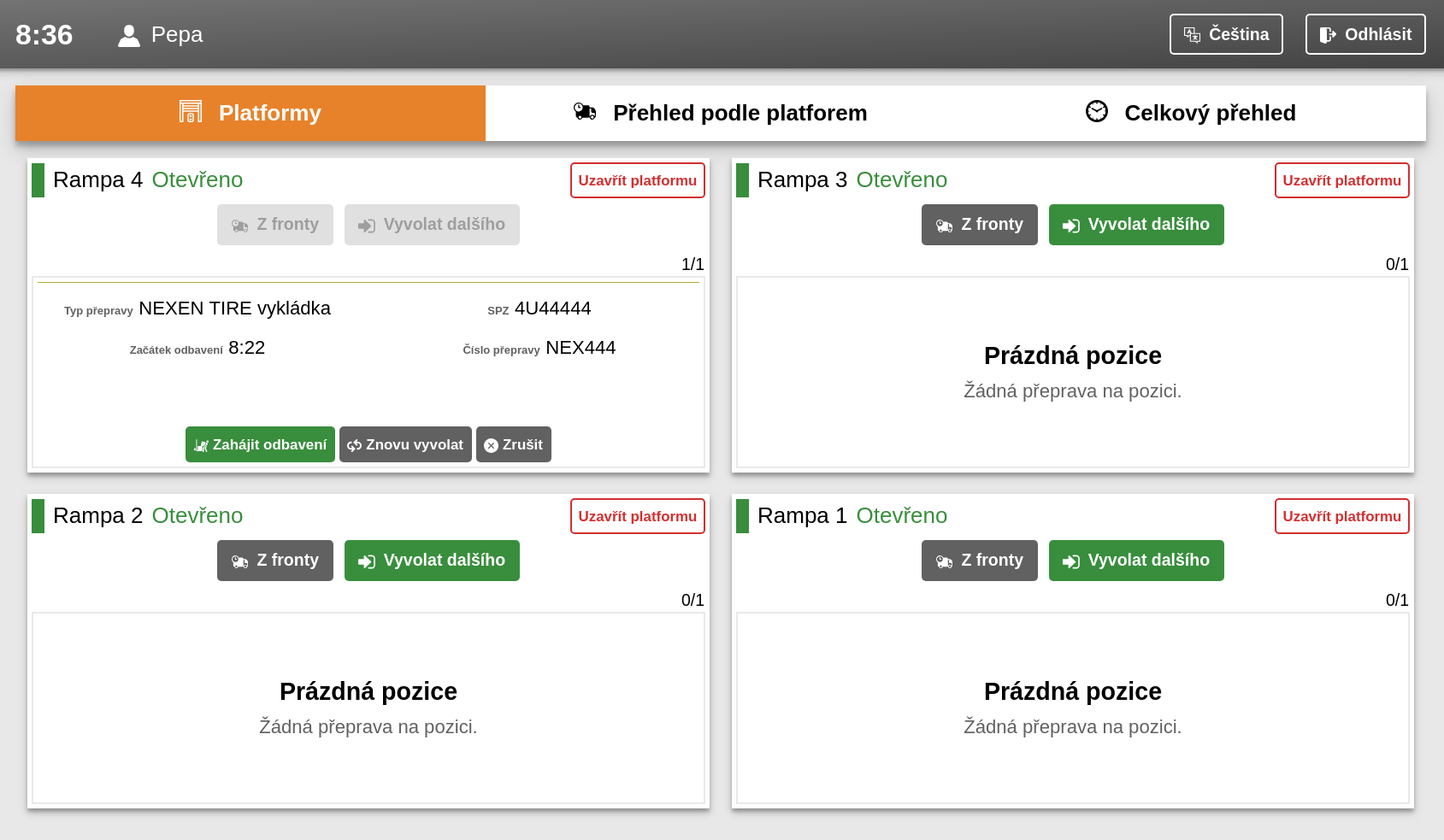Image resolution: width=1444 pixels, height=840 pixels.
Task: Open the Celkový přehled tab
Action: [1190, 113]
